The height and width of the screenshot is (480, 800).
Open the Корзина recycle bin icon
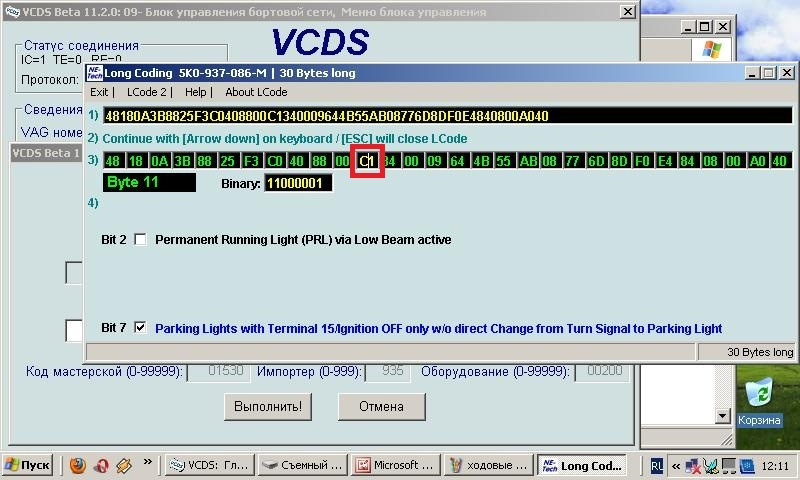759,402
